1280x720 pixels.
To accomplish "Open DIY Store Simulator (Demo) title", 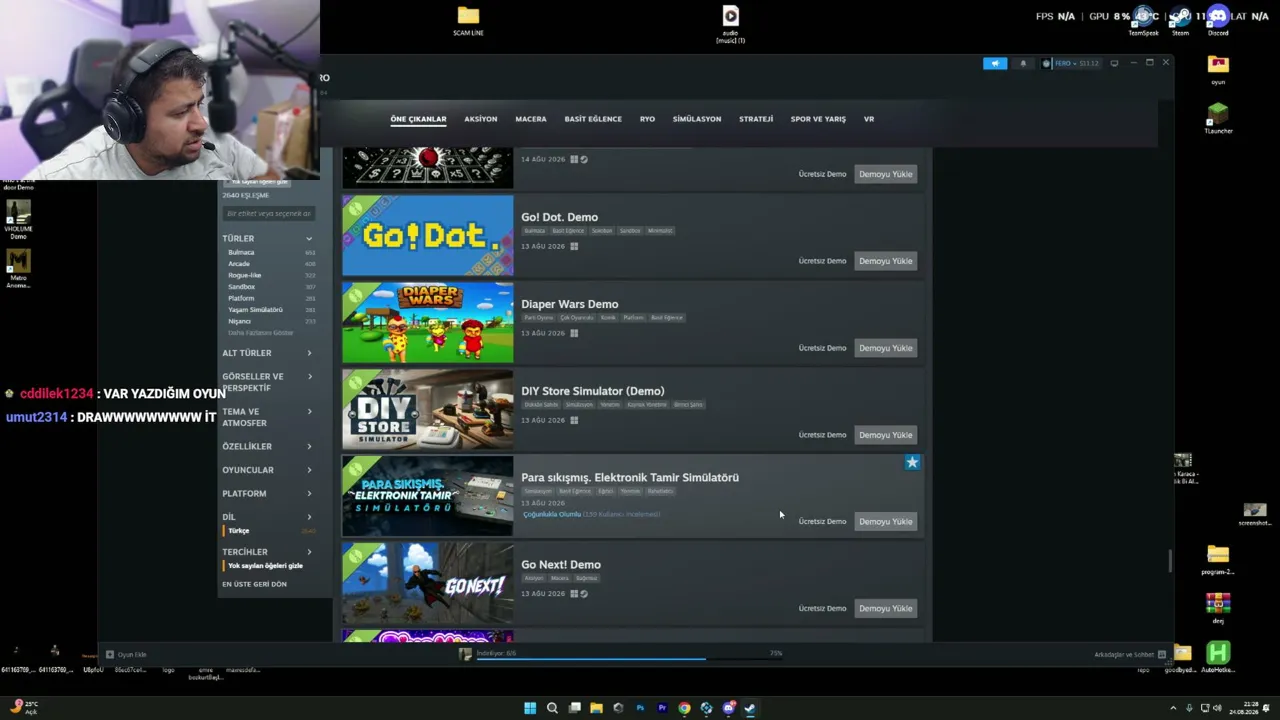I will (592, 391).
